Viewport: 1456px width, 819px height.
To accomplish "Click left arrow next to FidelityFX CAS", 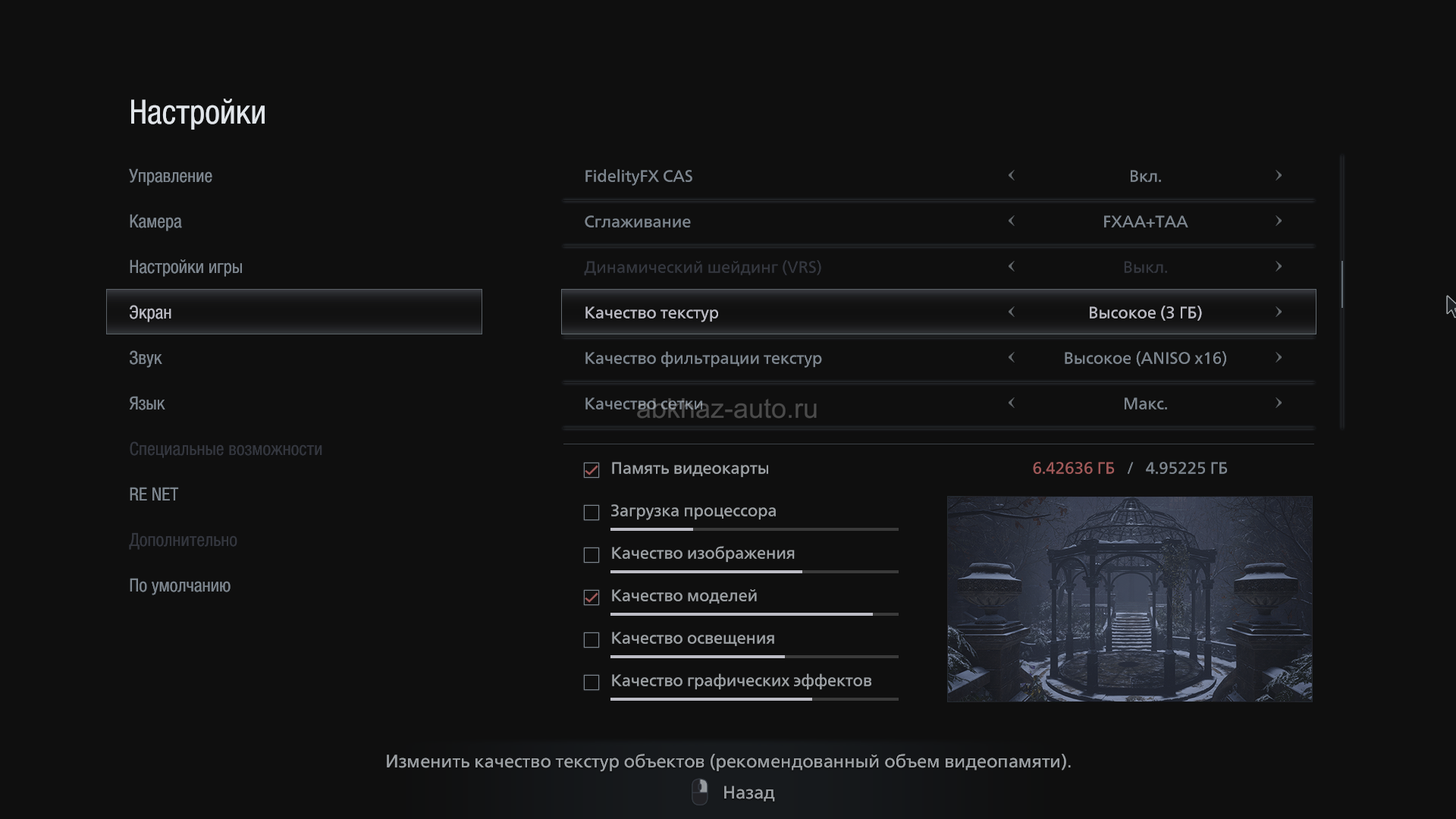I will [1011, 176].
